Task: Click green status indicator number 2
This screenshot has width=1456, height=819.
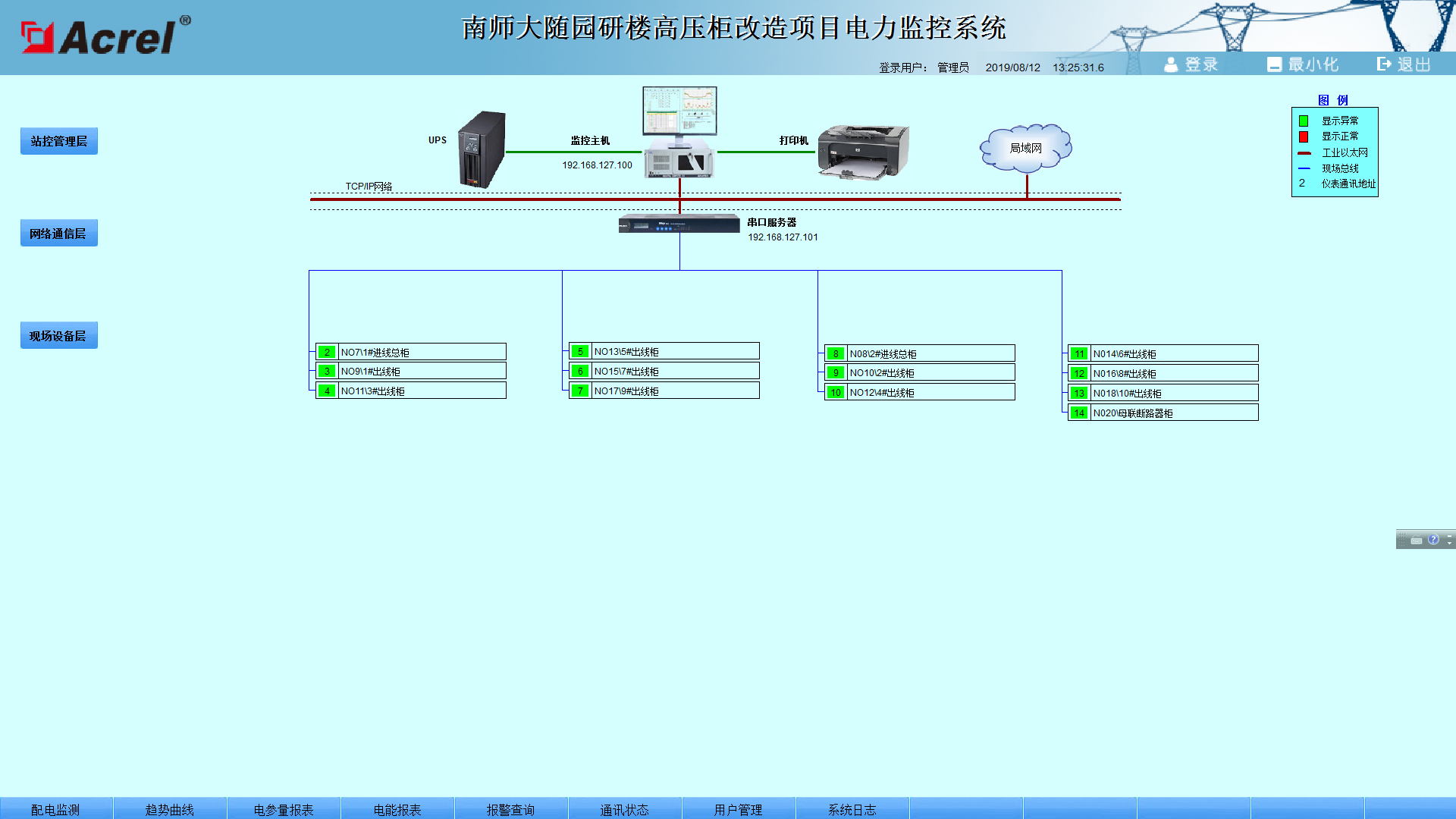Action: [x=327, y=352]
